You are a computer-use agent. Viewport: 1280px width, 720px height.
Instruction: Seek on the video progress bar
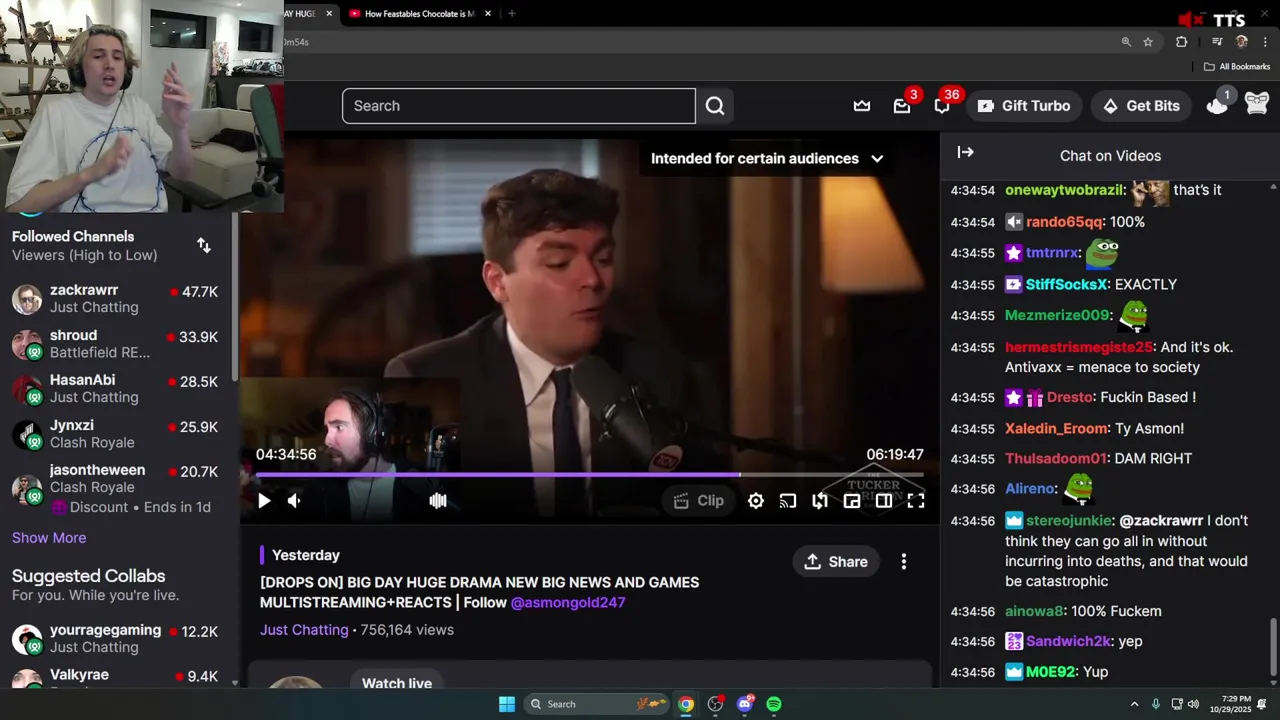point(590,474)
